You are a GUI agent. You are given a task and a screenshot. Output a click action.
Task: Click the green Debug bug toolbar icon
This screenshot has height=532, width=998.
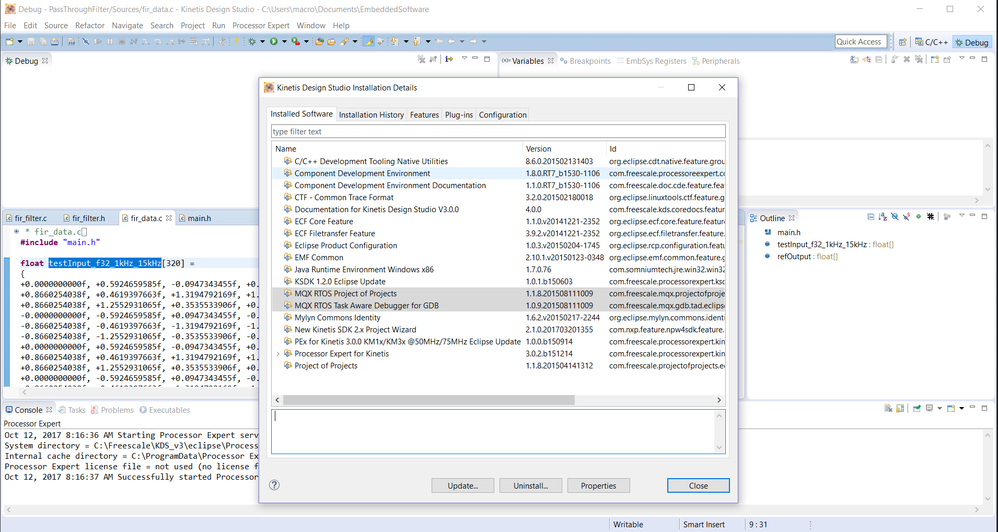pos(251,41)
